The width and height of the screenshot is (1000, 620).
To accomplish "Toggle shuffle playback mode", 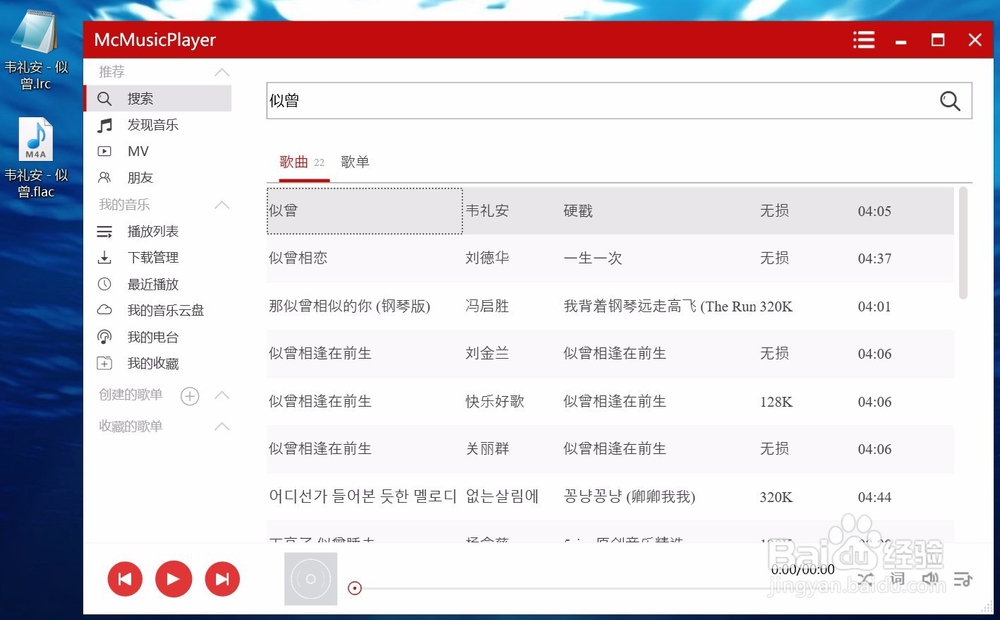I will pos(866,579).
